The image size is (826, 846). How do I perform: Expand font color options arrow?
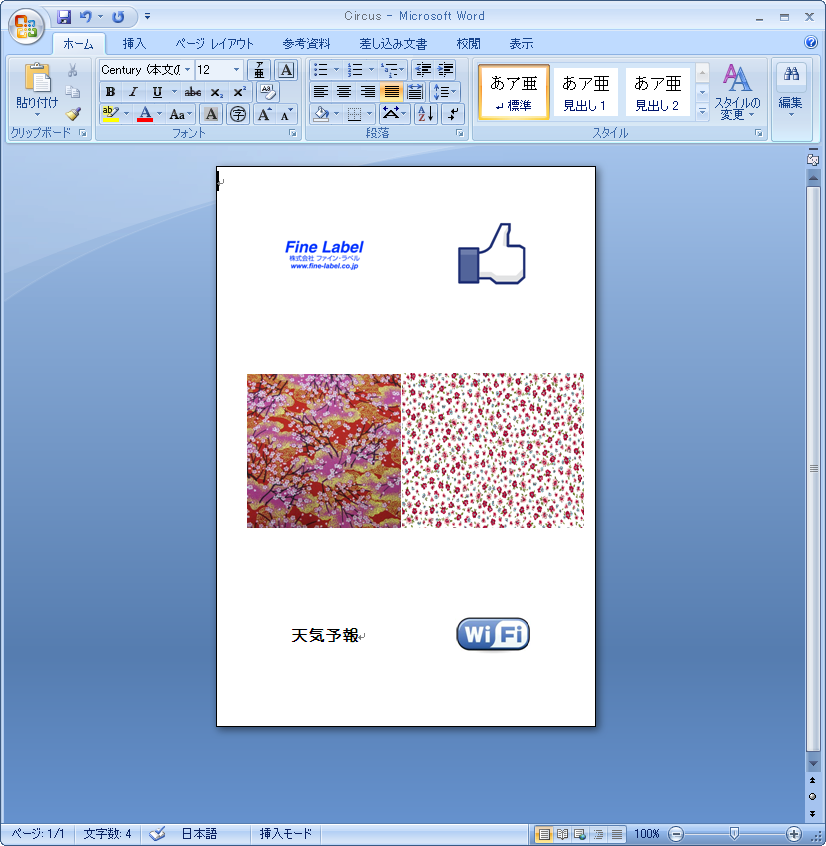[x=159, y=114]
